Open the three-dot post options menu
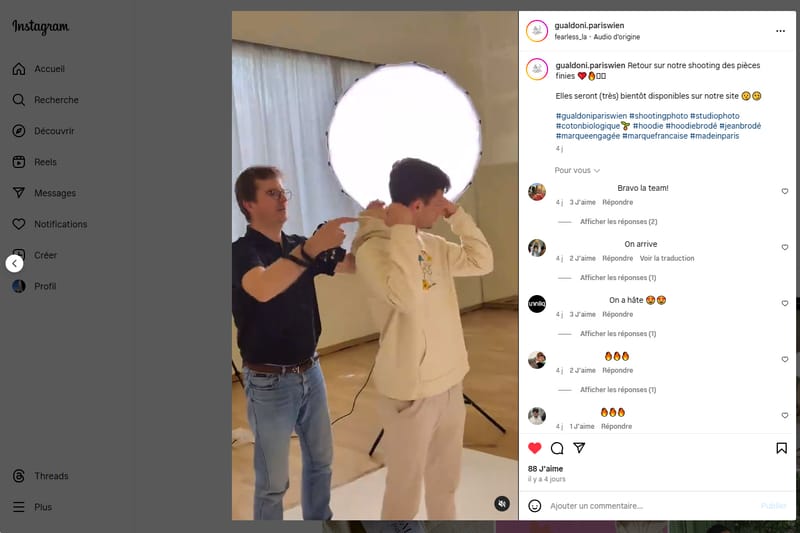Screen dimensions: 800x533 [777, 30]
